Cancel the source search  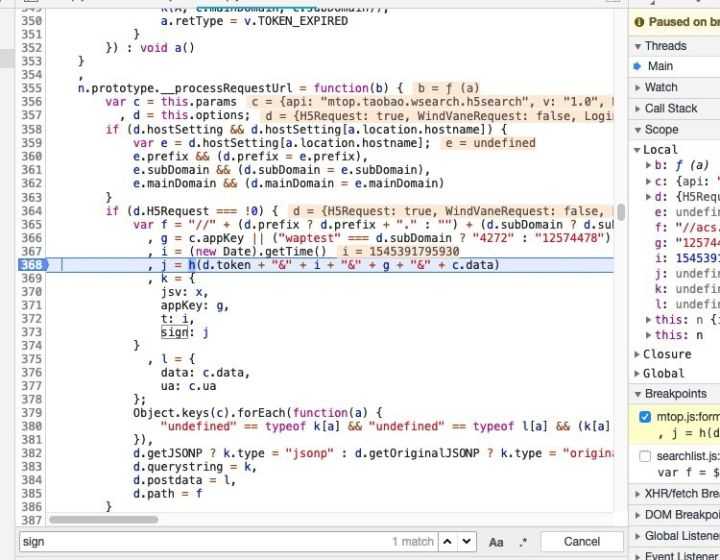pos(581,542)
